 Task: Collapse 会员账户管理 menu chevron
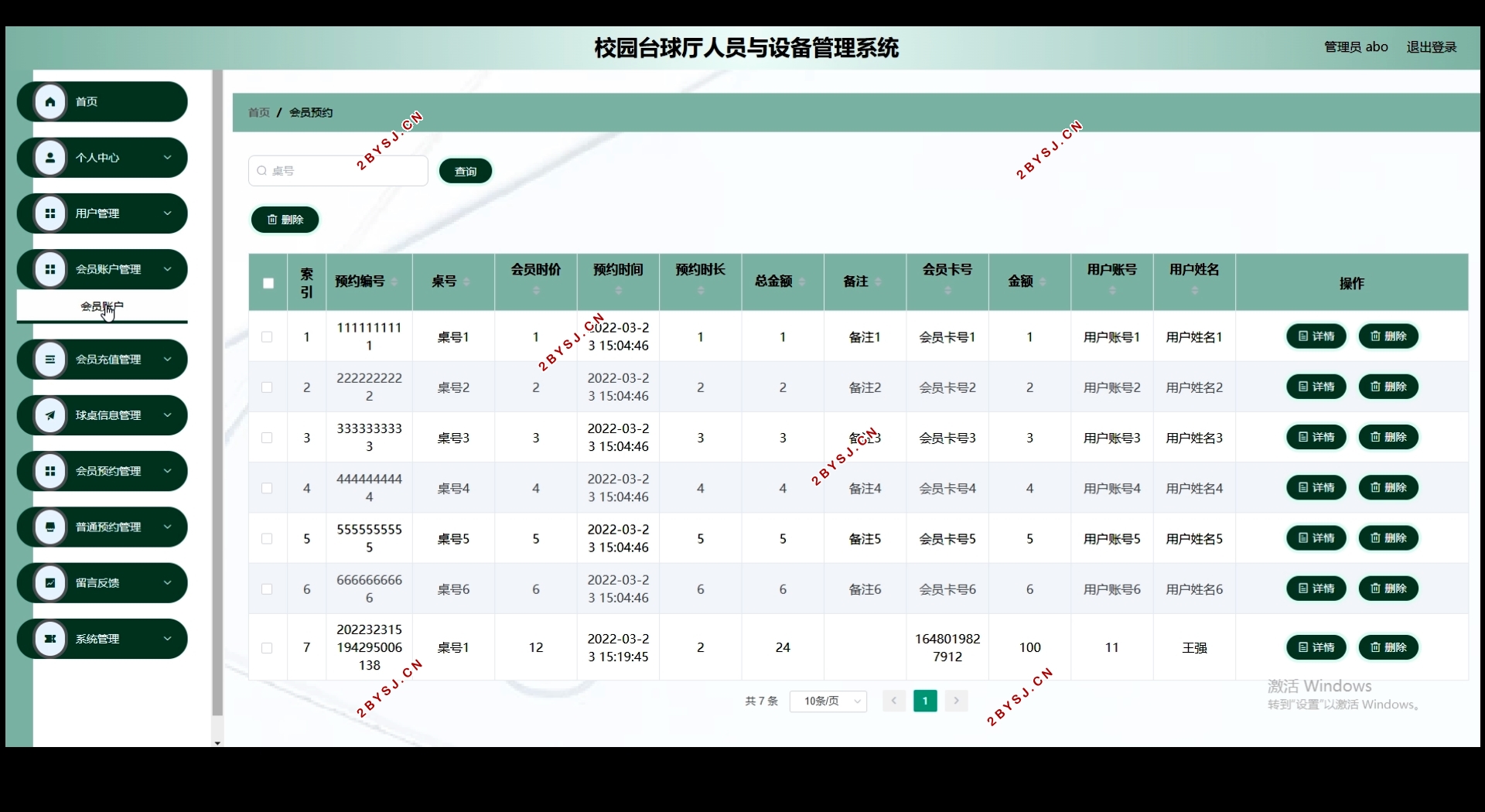(x=167, y=269)
